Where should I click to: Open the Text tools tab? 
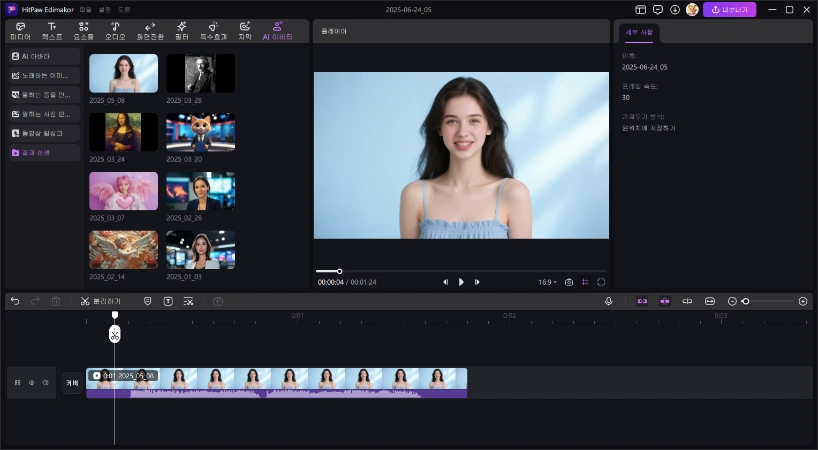tap(52, 31)
